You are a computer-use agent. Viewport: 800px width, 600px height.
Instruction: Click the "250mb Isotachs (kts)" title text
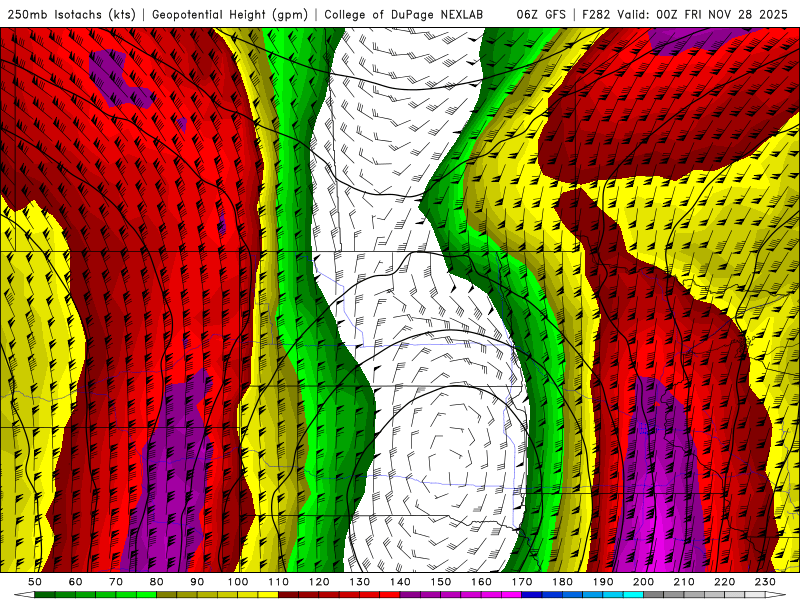pyautogui.click(x=71, y=15)
